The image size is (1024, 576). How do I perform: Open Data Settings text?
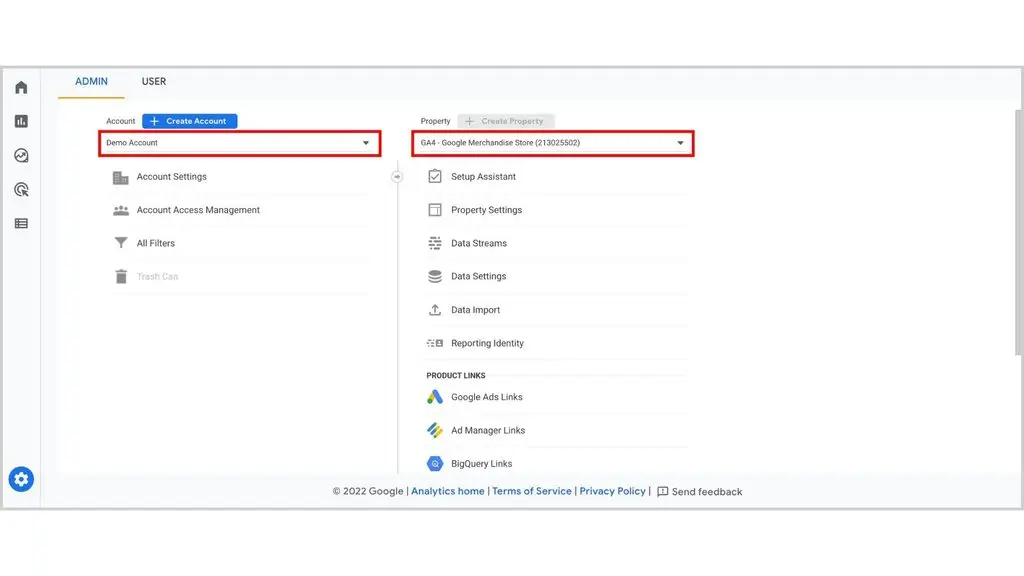tap(479, 276)
